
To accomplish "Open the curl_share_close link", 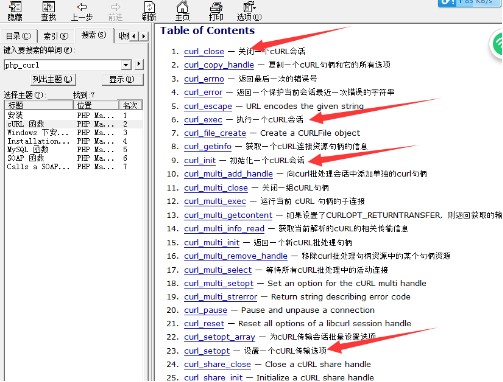I will (x=217, y=364).
